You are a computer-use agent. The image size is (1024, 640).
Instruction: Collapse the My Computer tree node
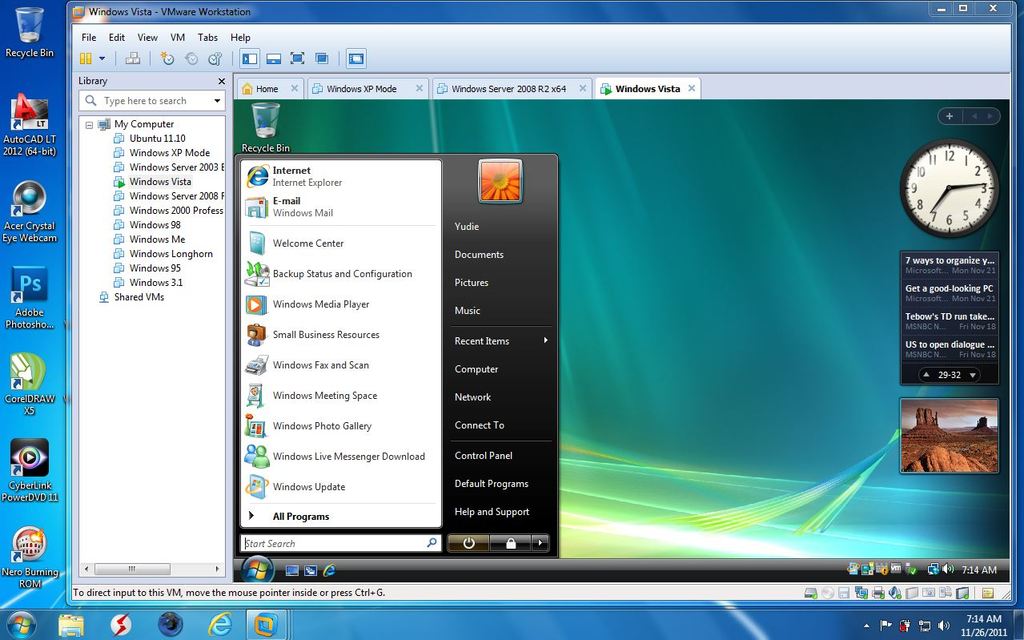(x=89, y=124)
